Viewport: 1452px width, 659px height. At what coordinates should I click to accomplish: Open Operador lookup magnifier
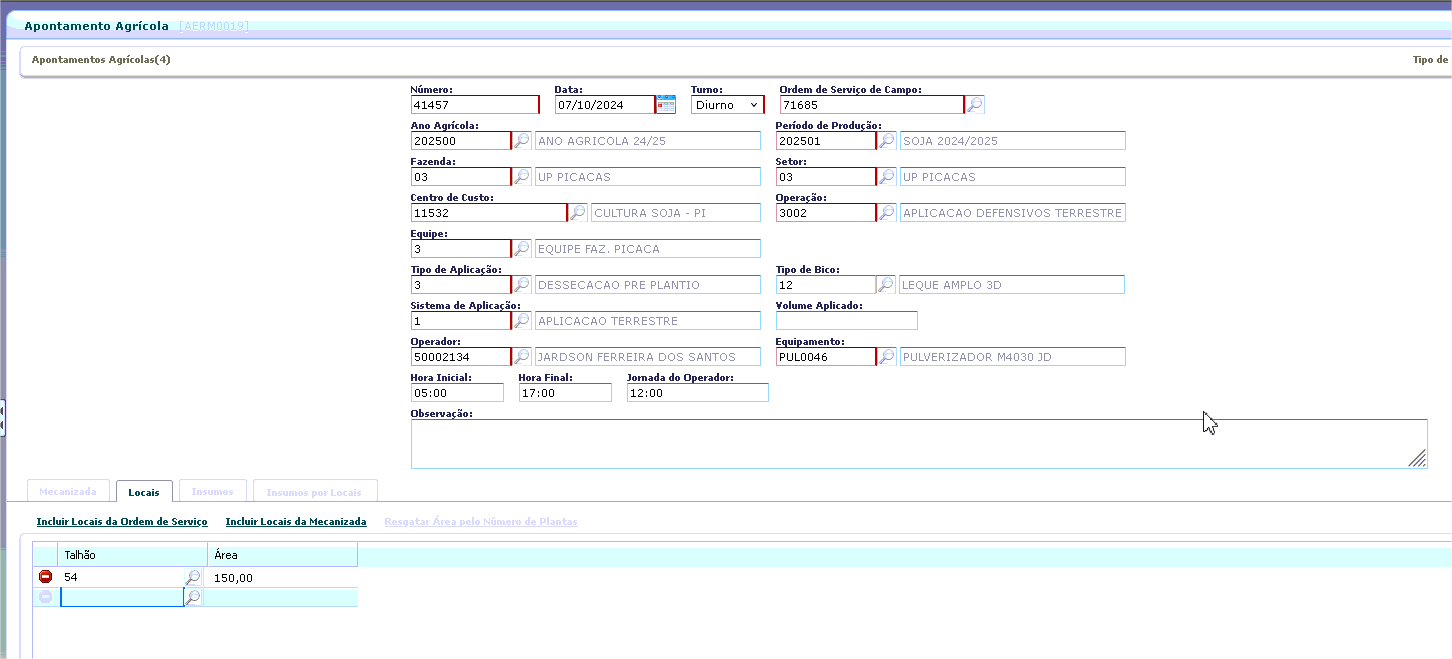pos(522,356)
